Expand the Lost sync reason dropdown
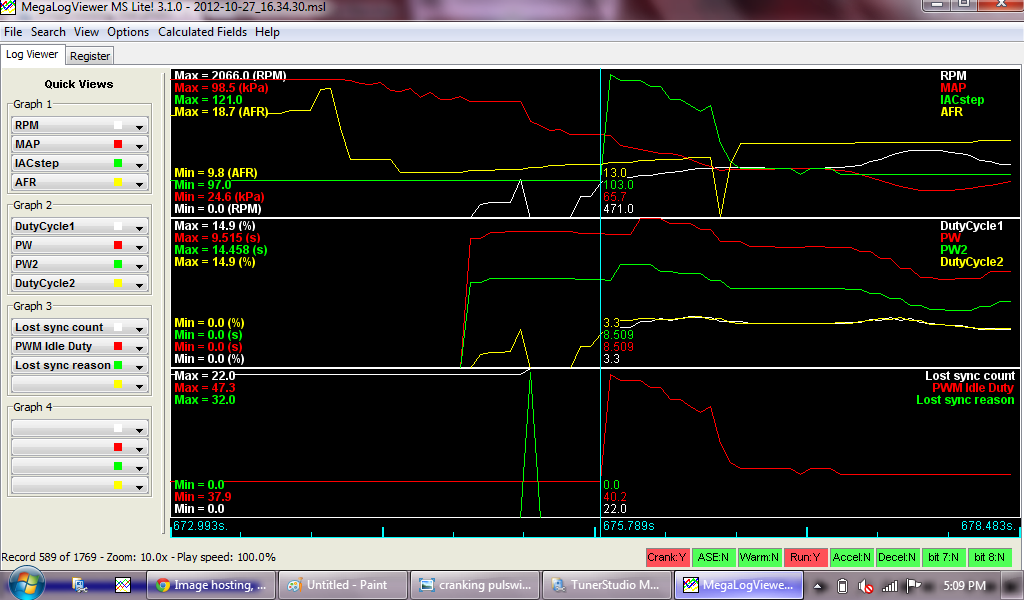 click(139, 366)
